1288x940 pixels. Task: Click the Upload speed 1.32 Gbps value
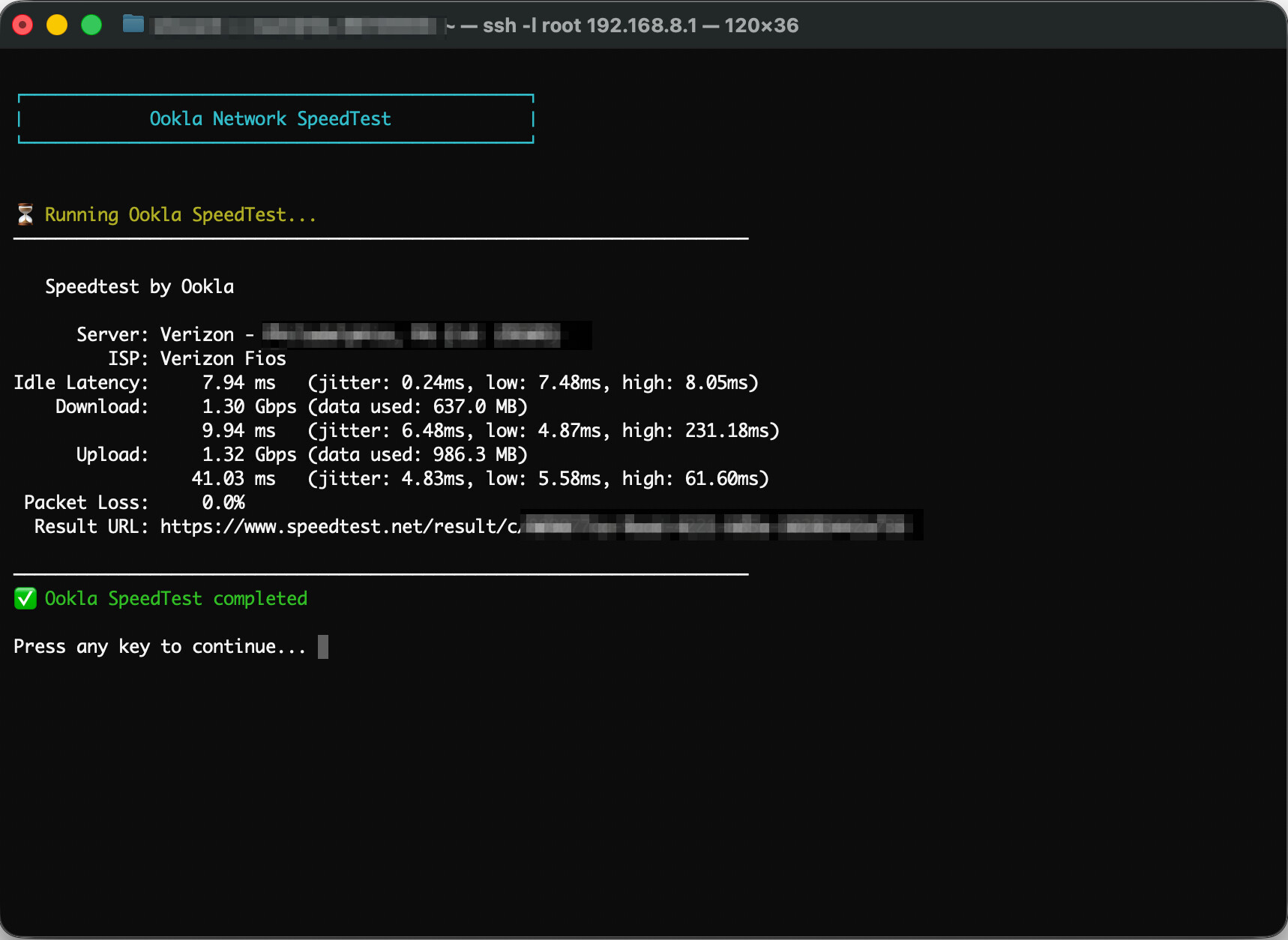249,455
